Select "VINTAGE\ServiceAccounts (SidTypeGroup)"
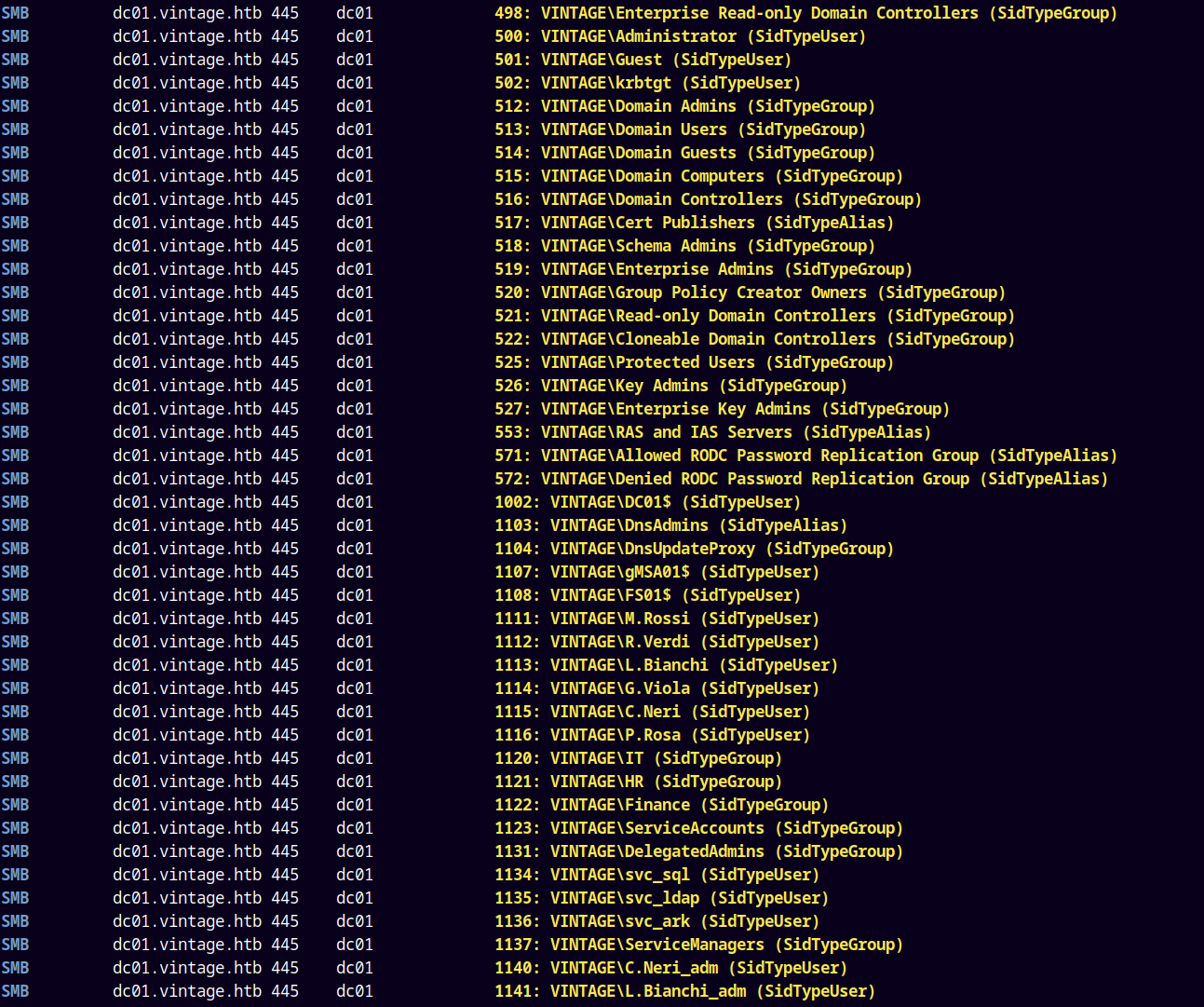Viewport: 1204px width, 1007px height. coord(727,828)
